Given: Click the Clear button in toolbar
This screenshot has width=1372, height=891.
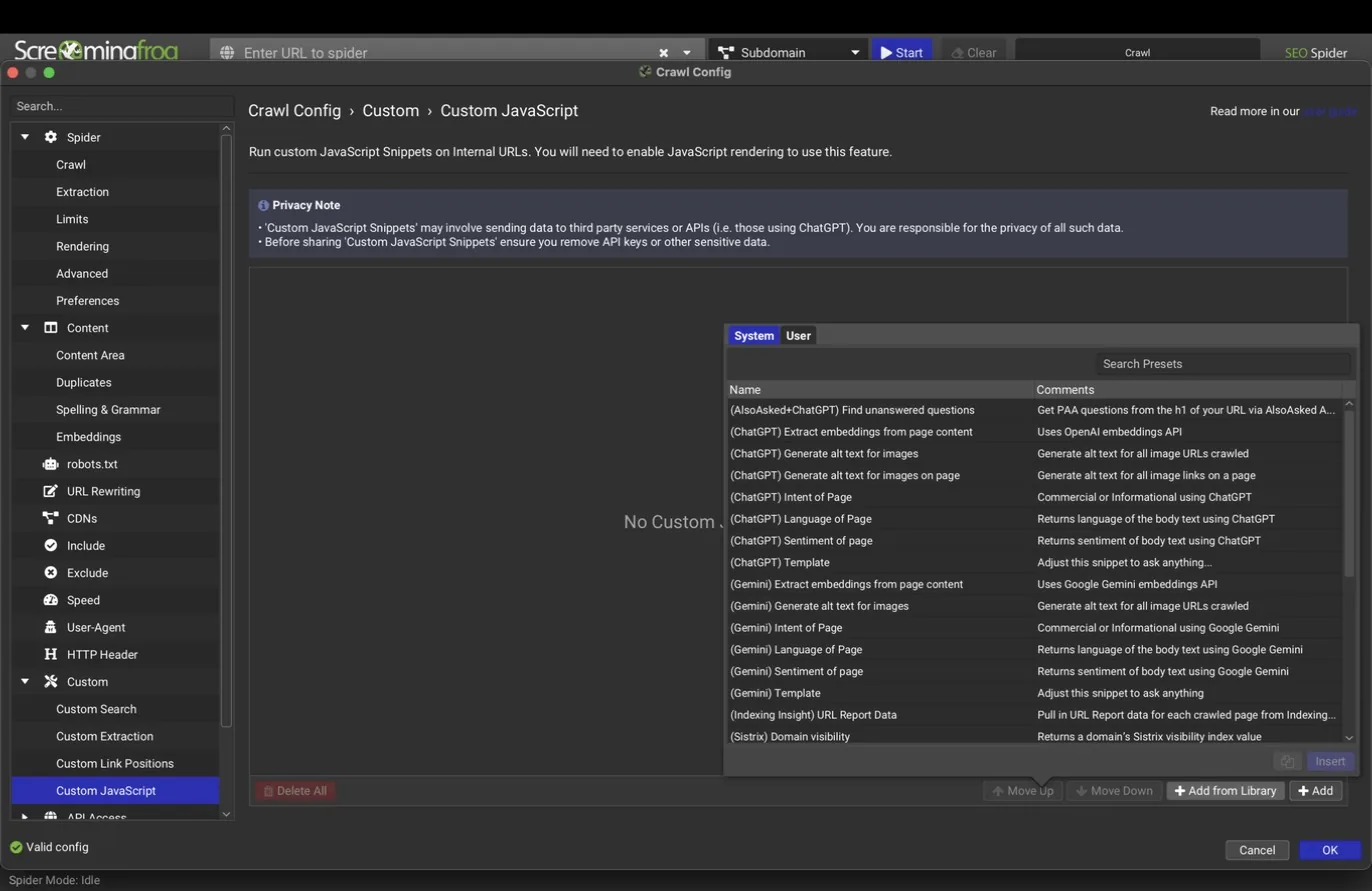Looking at the screenshot, I should point(973,52).
